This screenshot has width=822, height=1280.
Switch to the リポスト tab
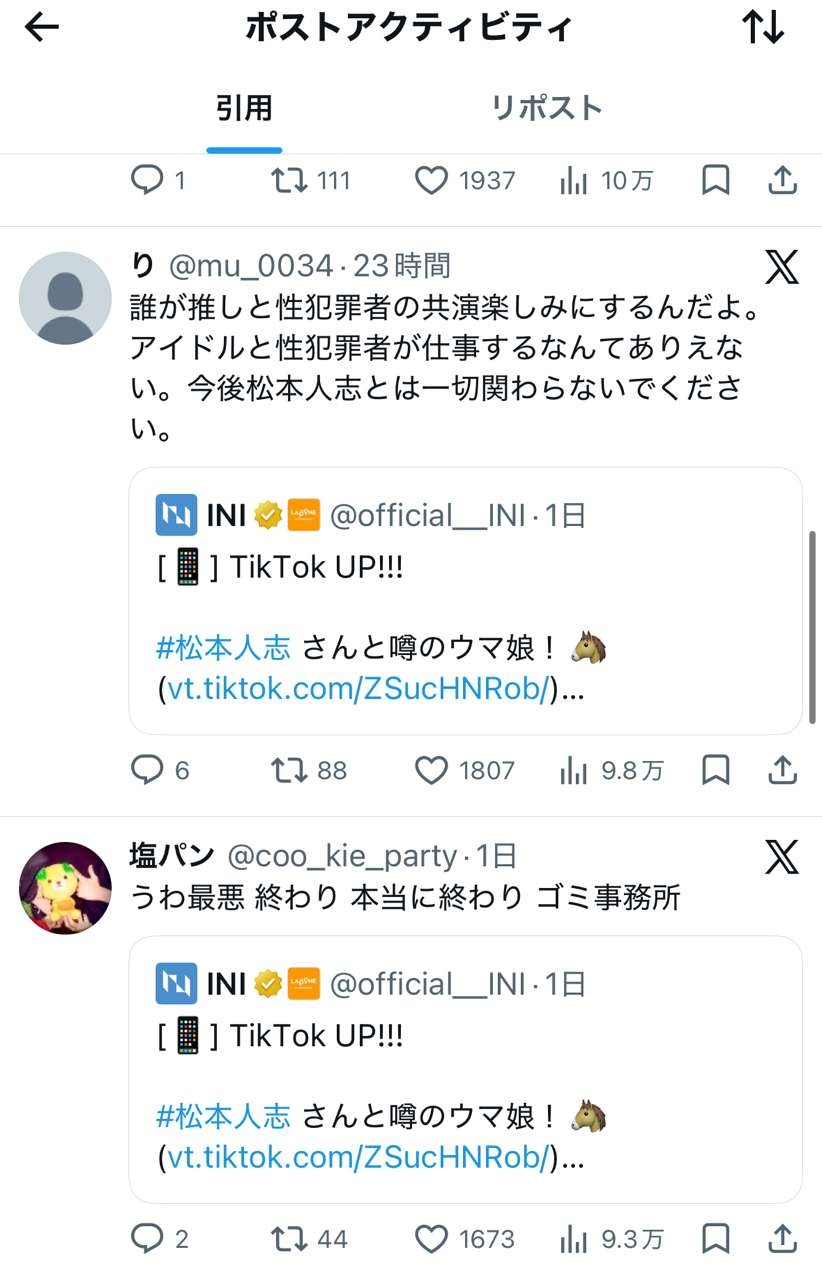coord(546,108)
